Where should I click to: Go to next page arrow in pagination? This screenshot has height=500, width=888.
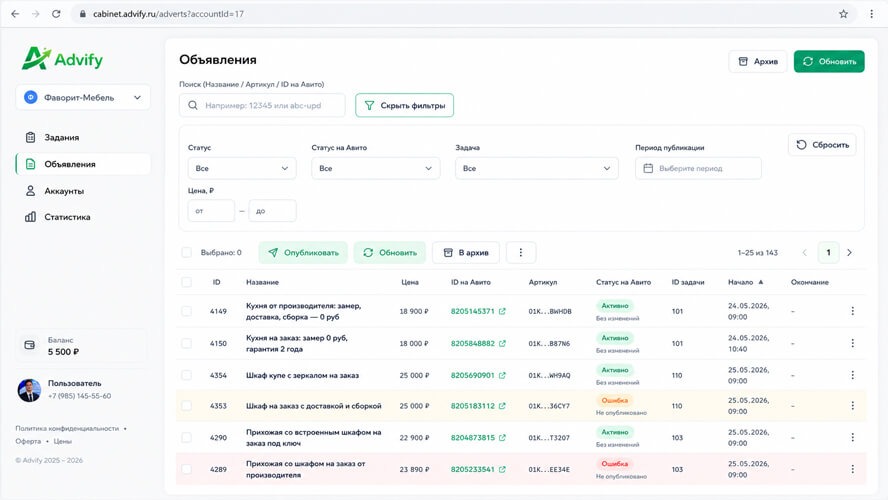[x=849, y=253]
